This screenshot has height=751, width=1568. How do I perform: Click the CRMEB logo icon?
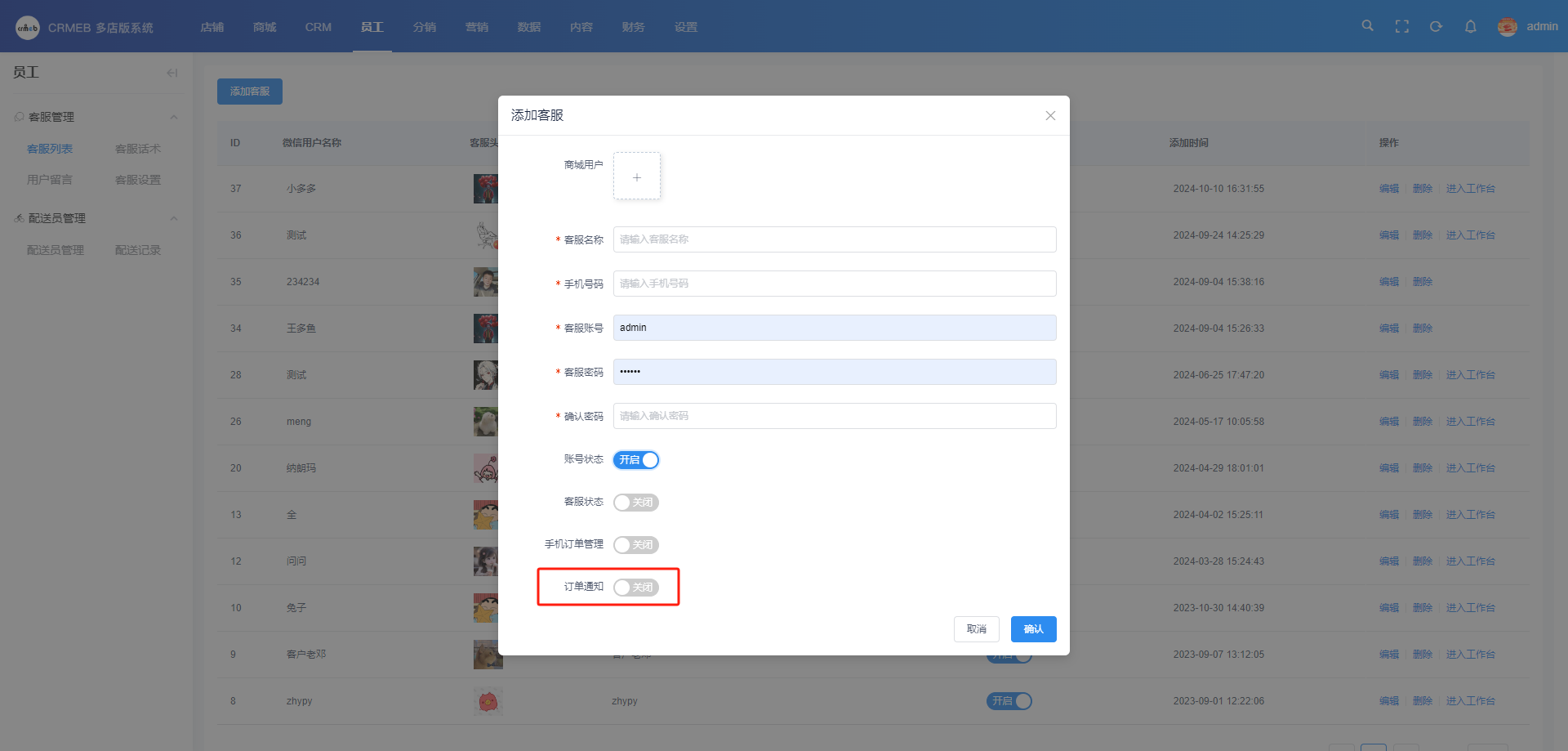click(x=28, y=28)
